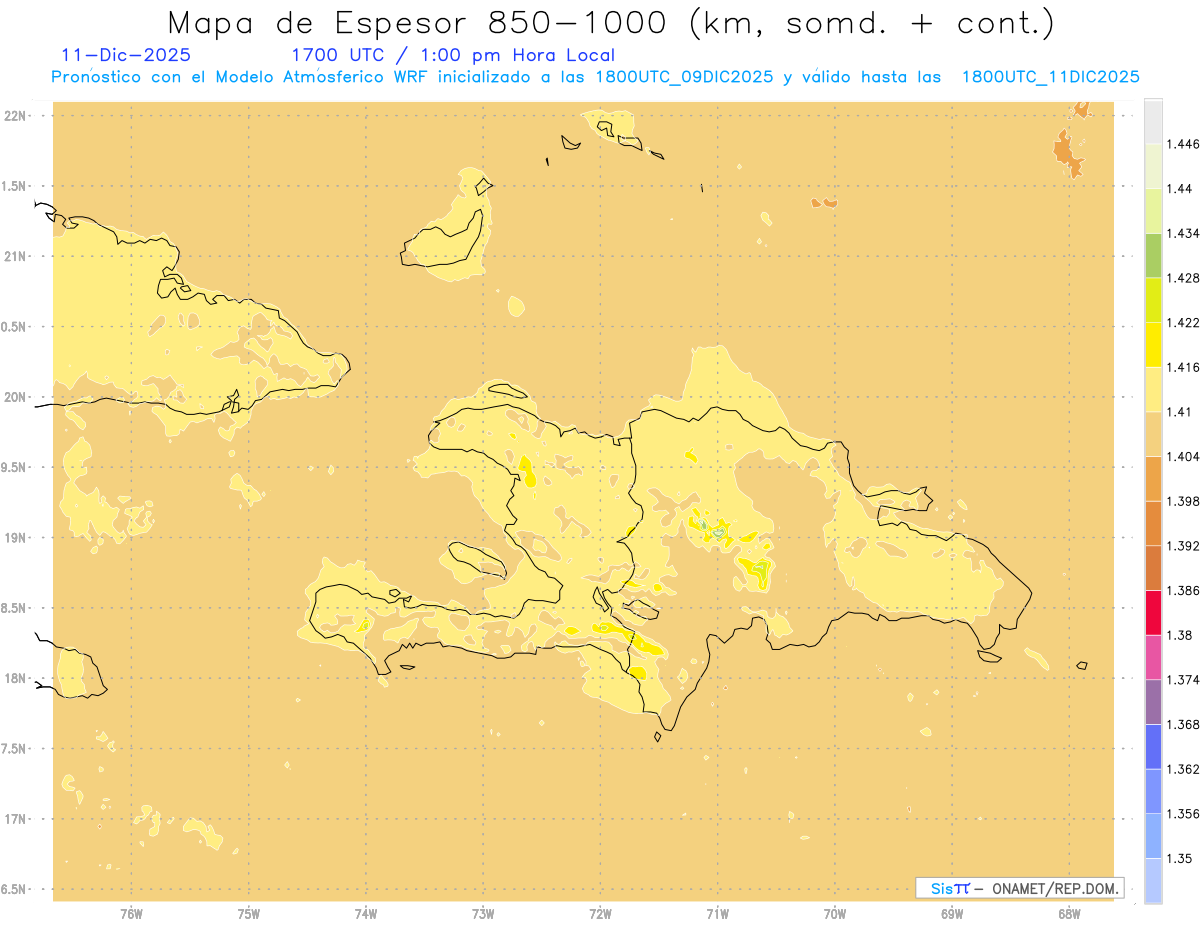This screenshot has height=927, width=1200.
Task: Click the 'SisPI - ONAMET/REP.DOM.' credit box
Action: [1020, 888]
